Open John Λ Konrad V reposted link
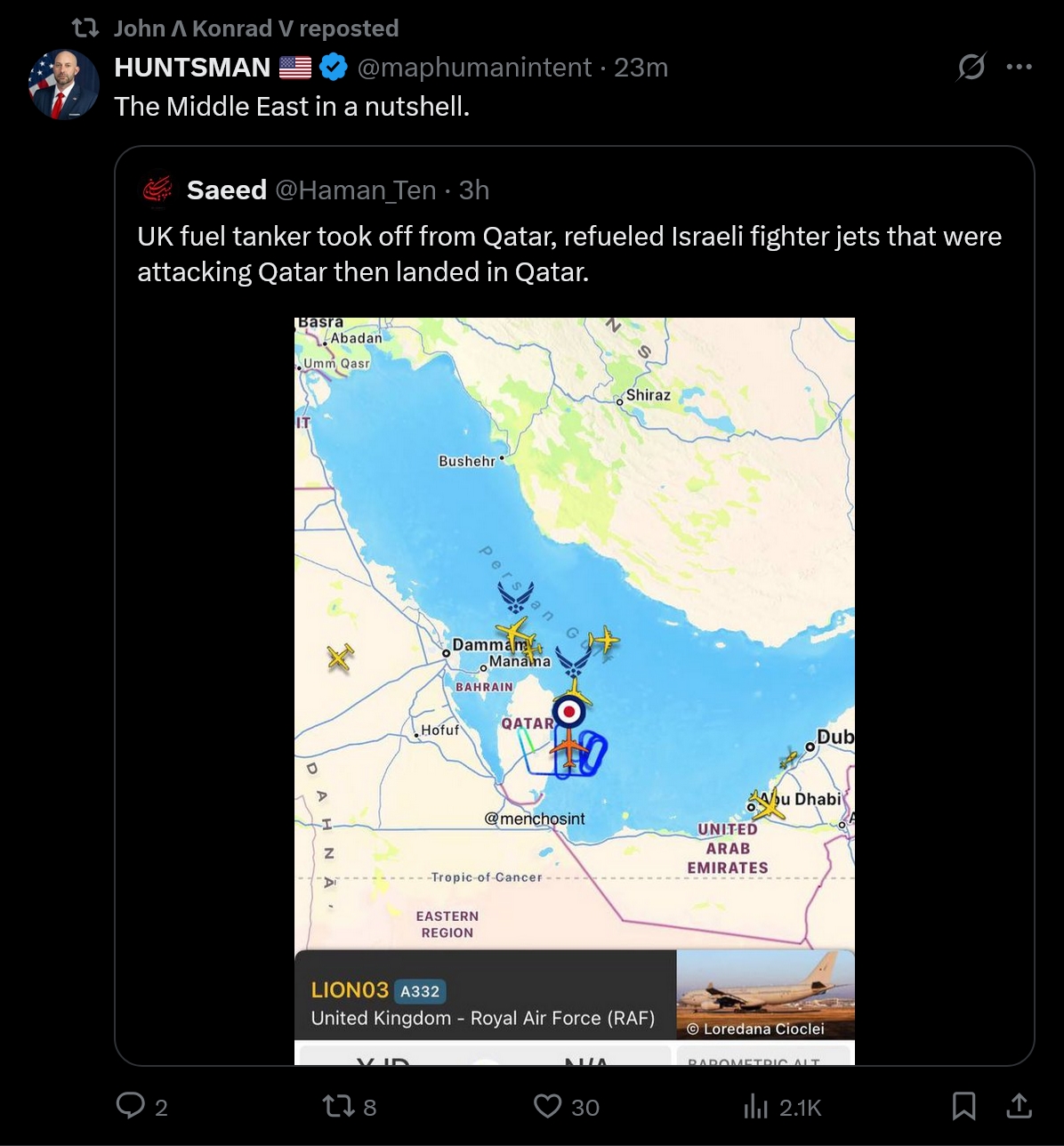 pyautogui.click(x=256, y=28)
